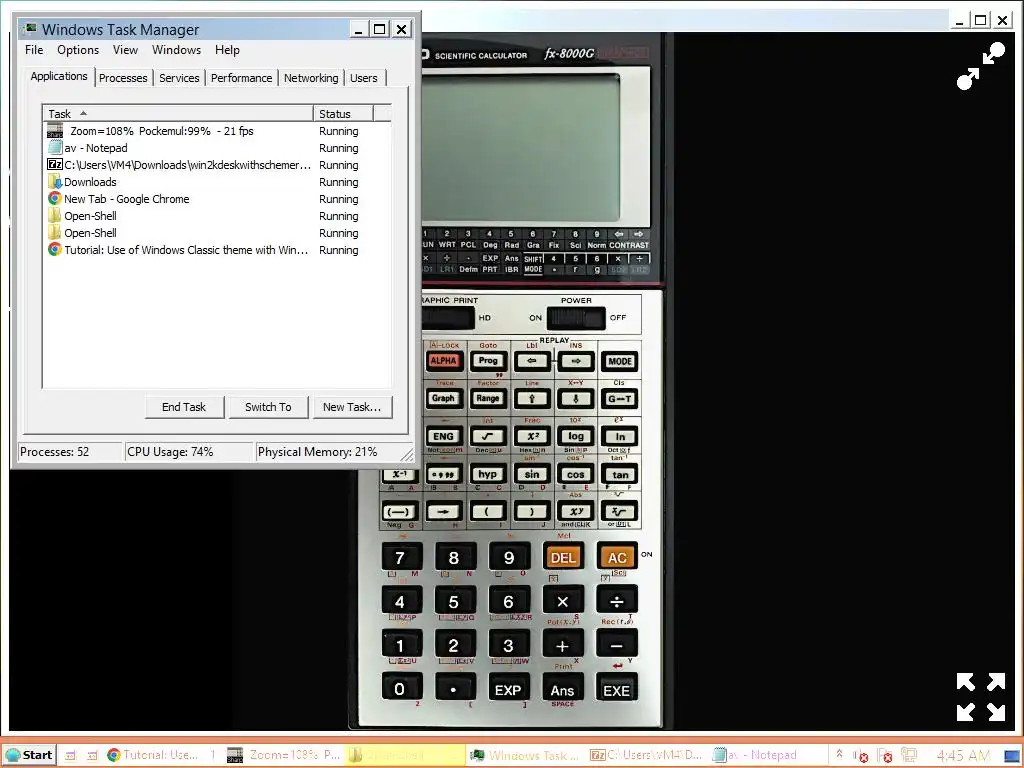The image size is (1024, 768).
Task: Open the Help menu in Task Manager
Action: coord(227,50)
